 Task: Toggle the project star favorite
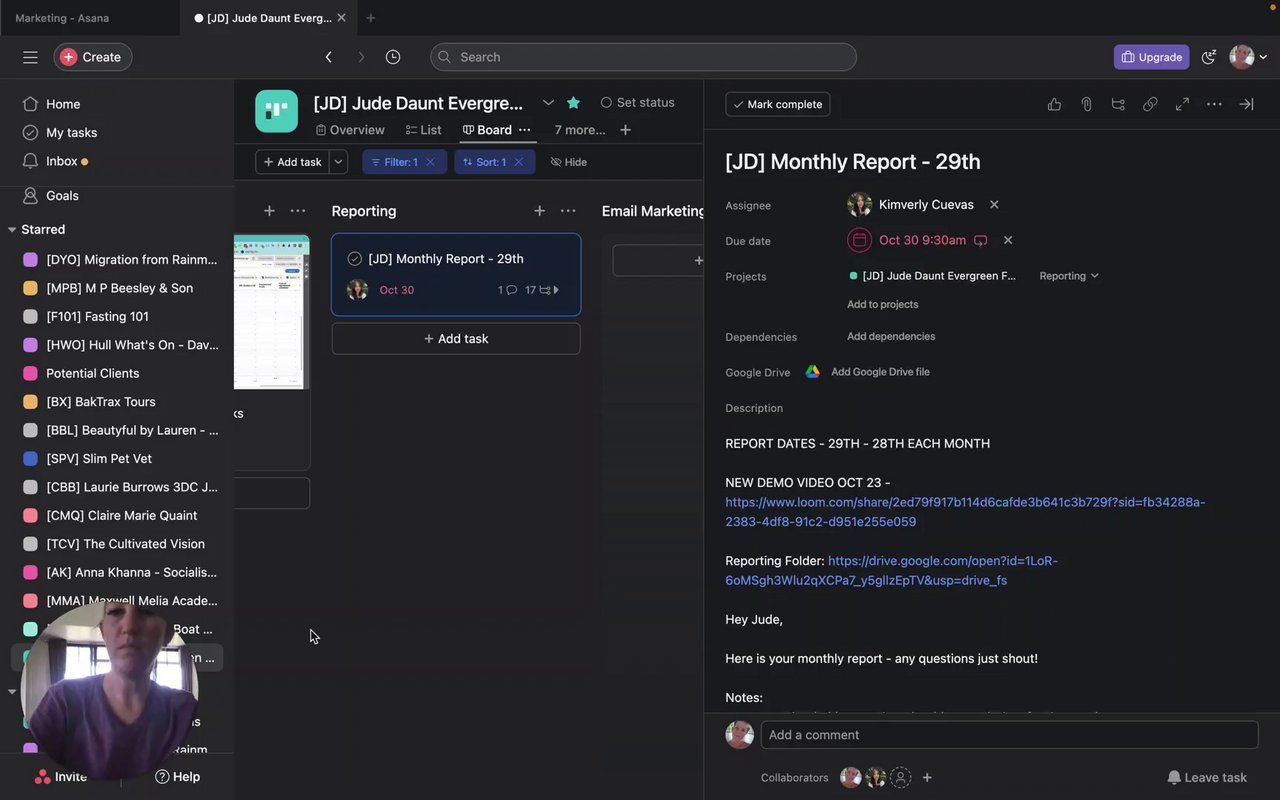[573, 102]
